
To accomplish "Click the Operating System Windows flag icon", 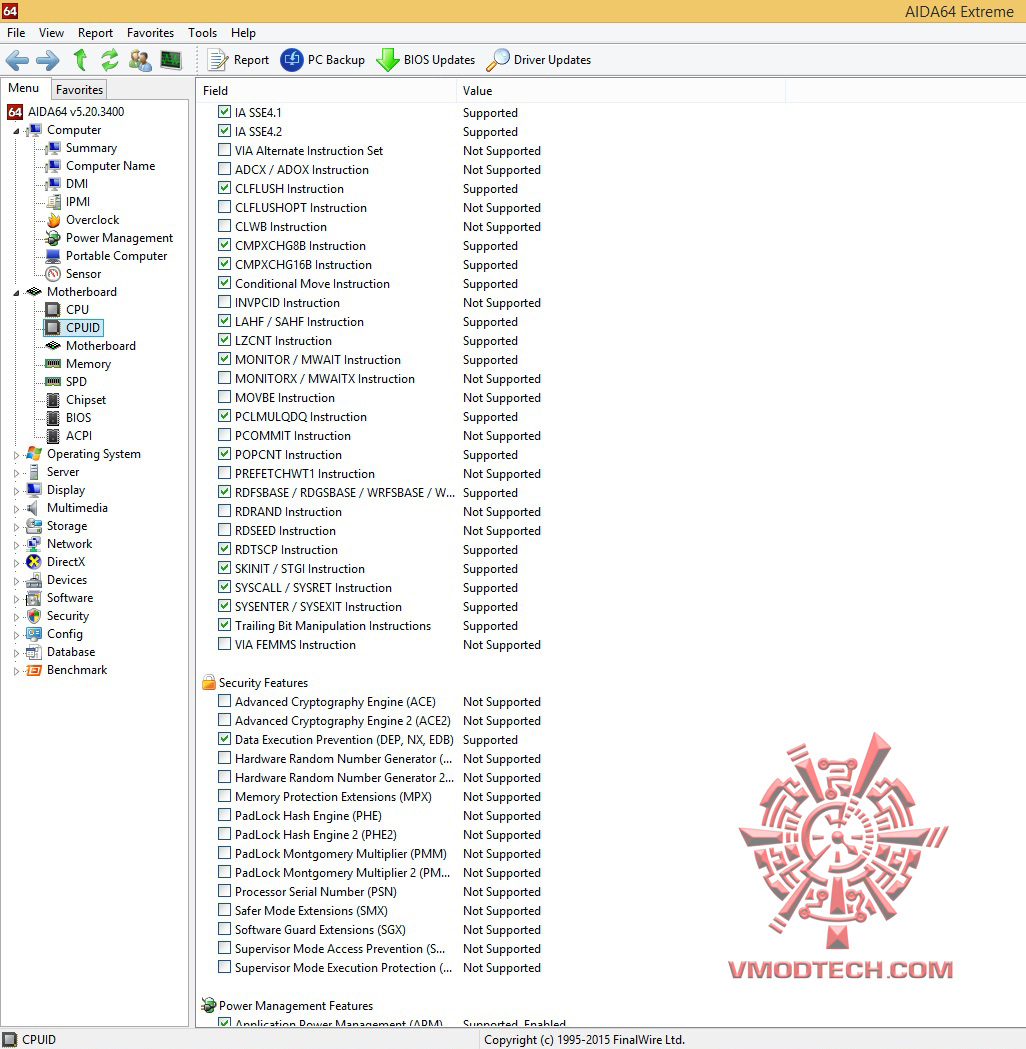I will tap(34, 454).
